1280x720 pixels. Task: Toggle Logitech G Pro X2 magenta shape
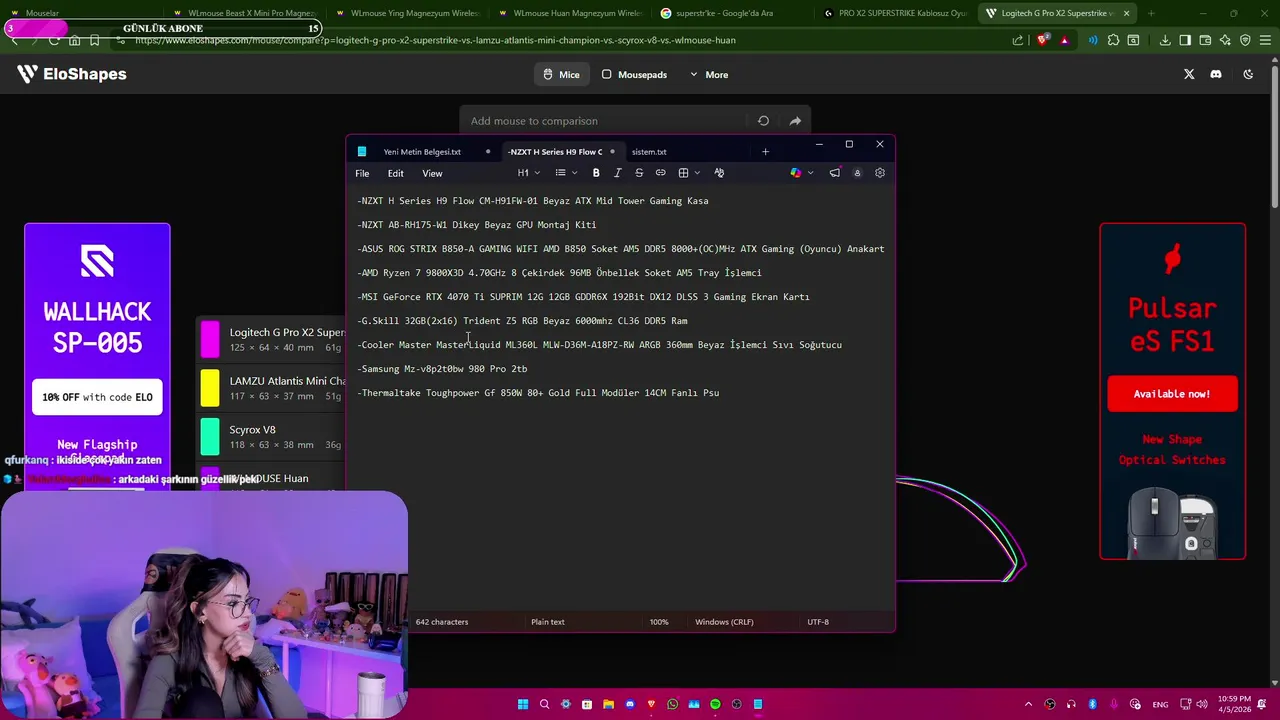210,339
